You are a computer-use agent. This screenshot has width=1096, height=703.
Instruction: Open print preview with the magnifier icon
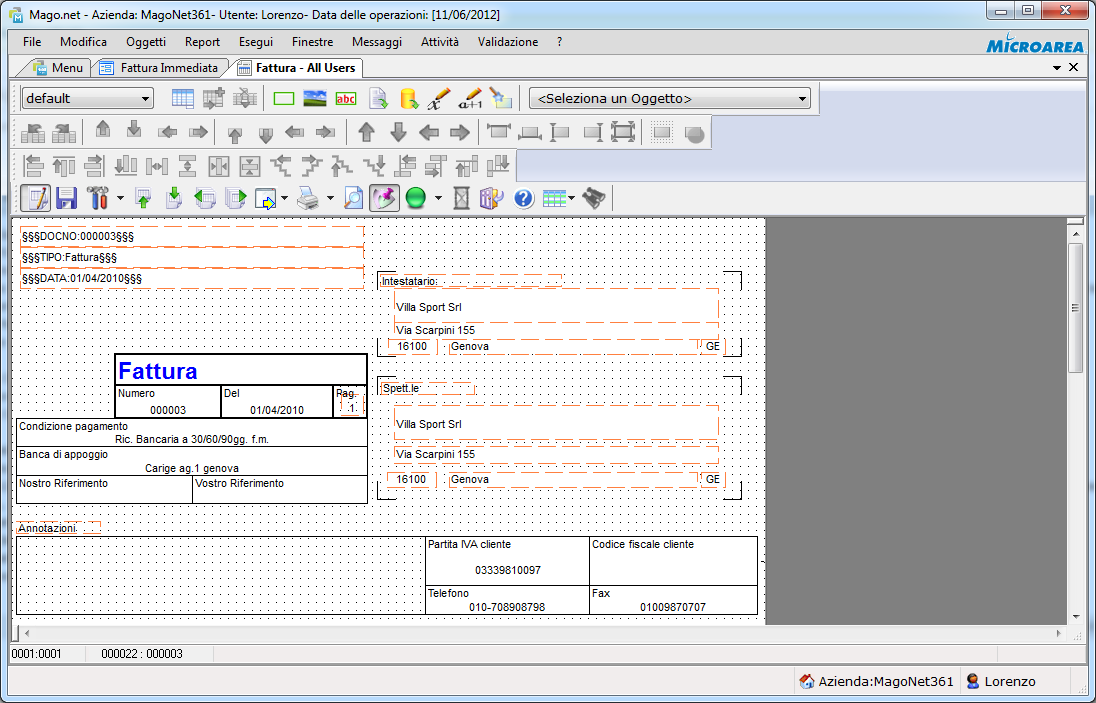pyautogui.click(x=354, y=198)
